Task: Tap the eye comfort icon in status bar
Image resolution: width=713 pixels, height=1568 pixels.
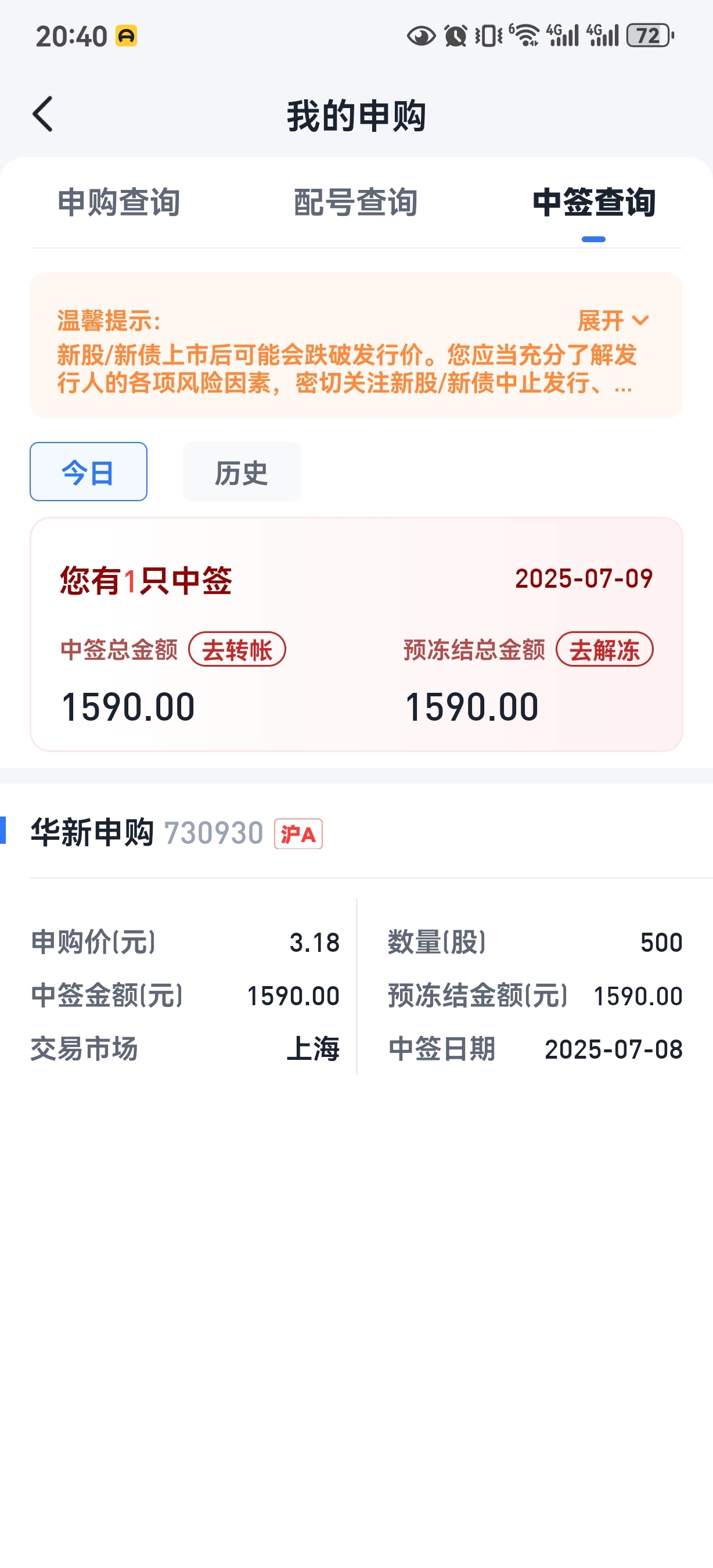Action: (x=421, y=36)
